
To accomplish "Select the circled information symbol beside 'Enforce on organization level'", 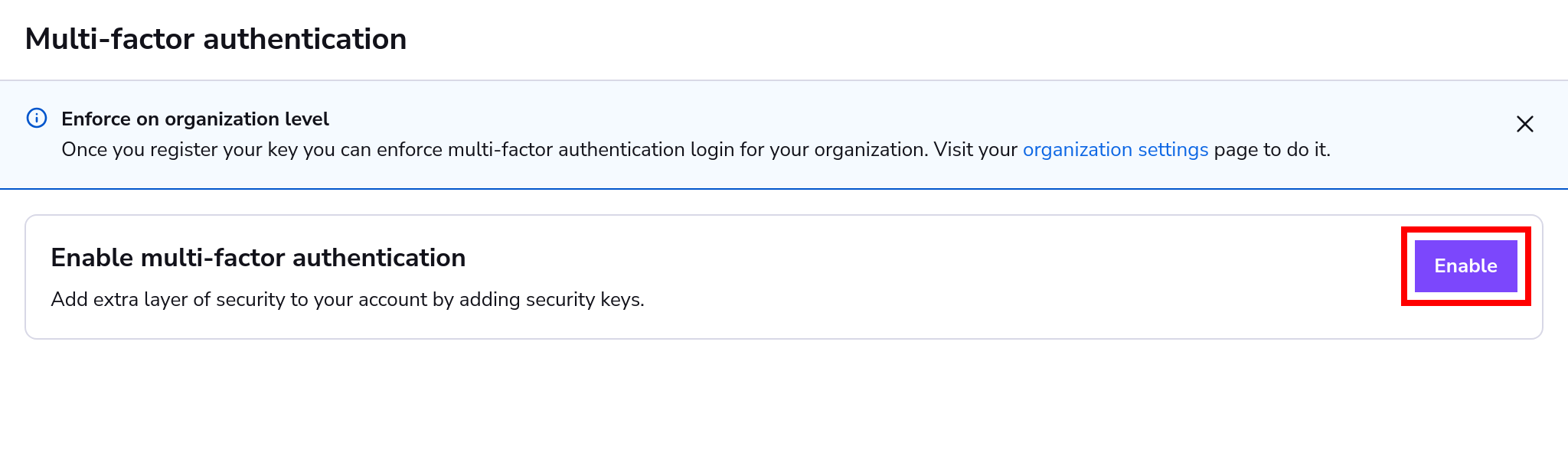I will pos(36,119).
